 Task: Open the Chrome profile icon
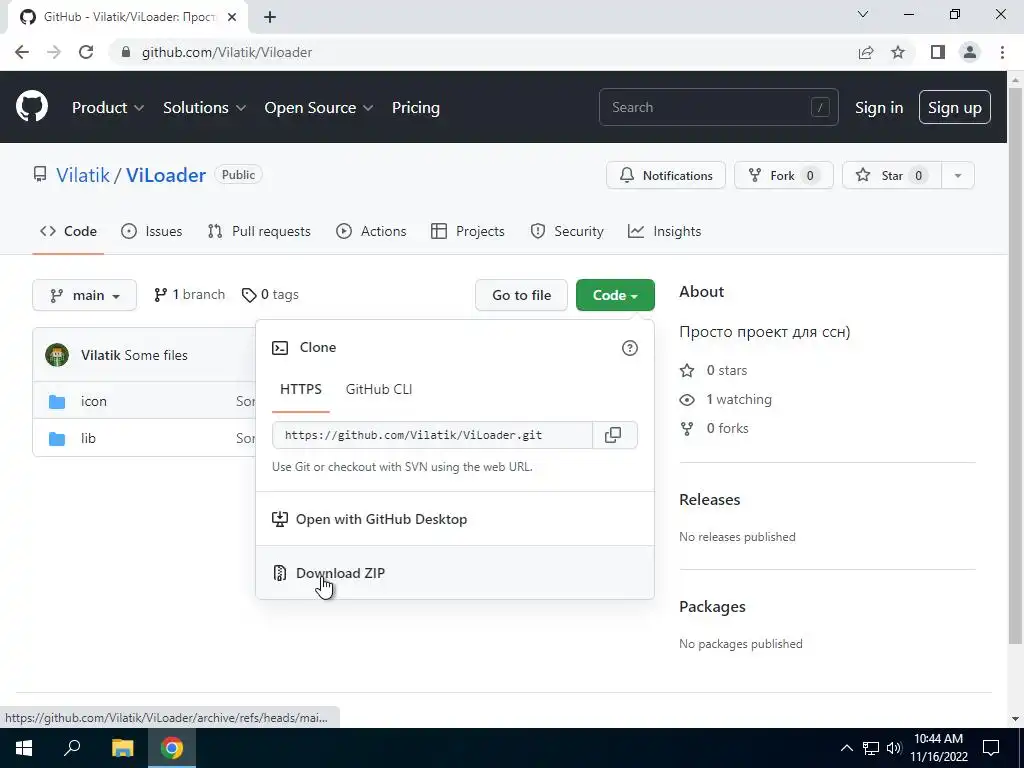coord(970,52)
